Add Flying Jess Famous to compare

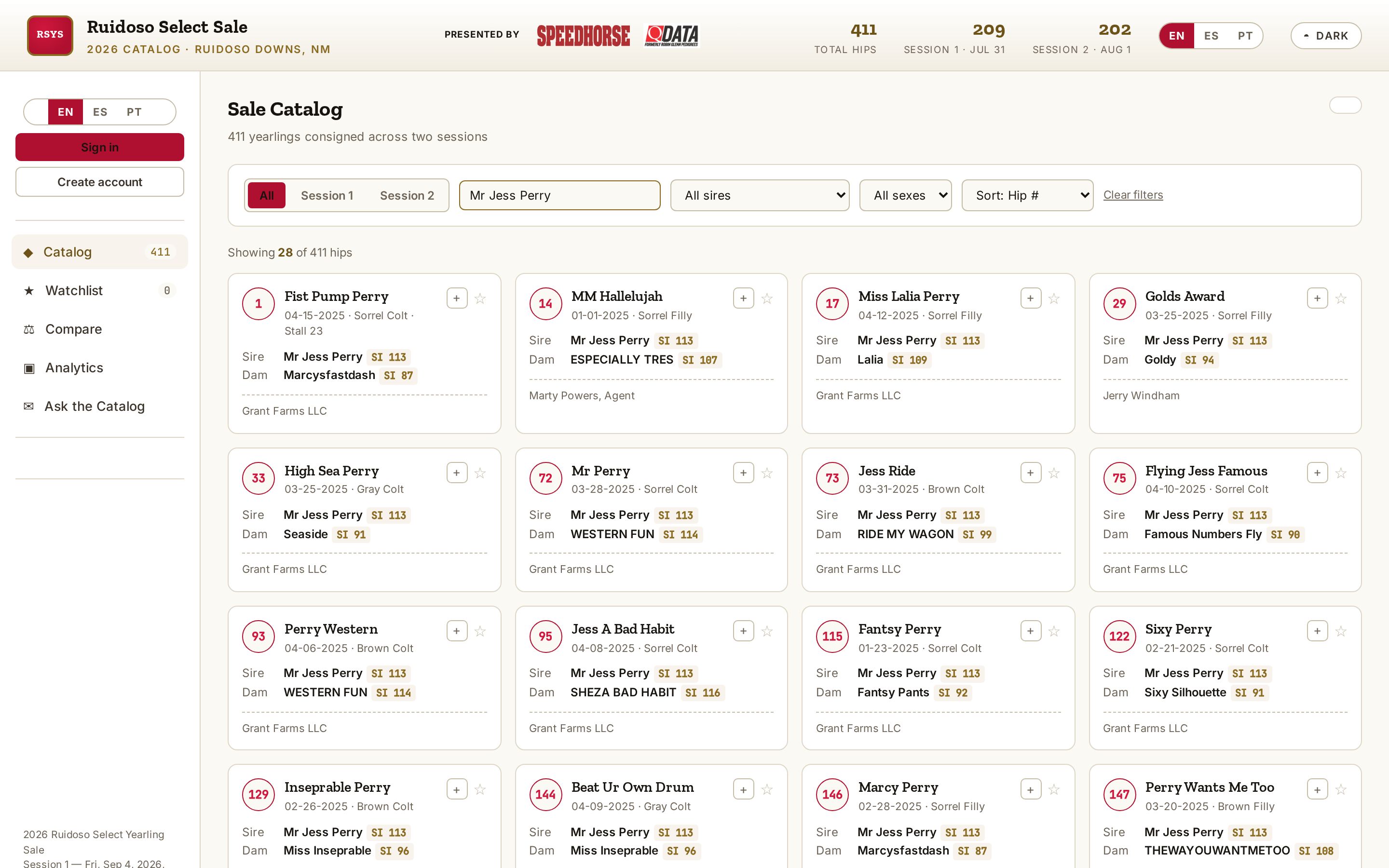1317,473
